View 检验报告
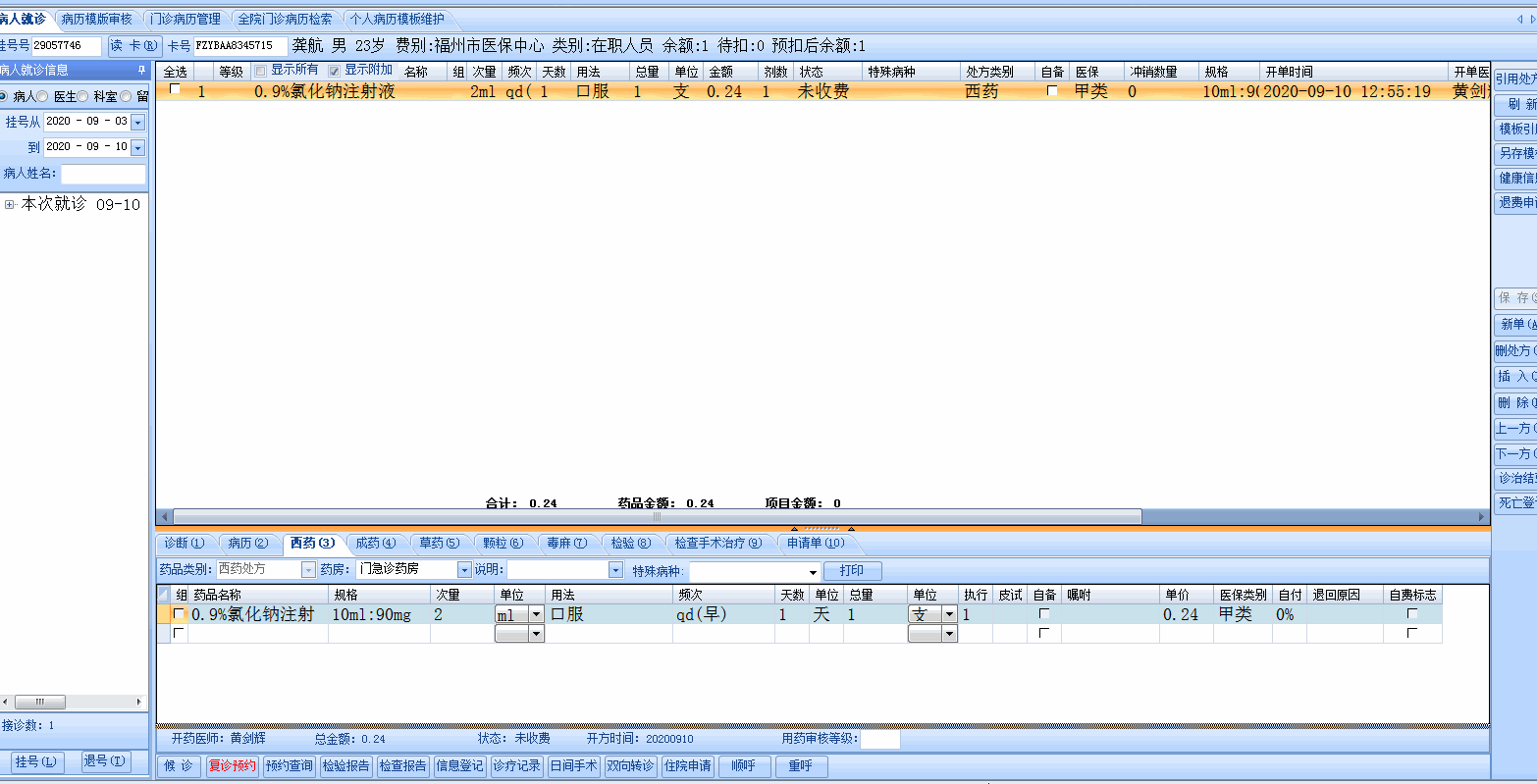1537x784 pixels. point(346,766)
